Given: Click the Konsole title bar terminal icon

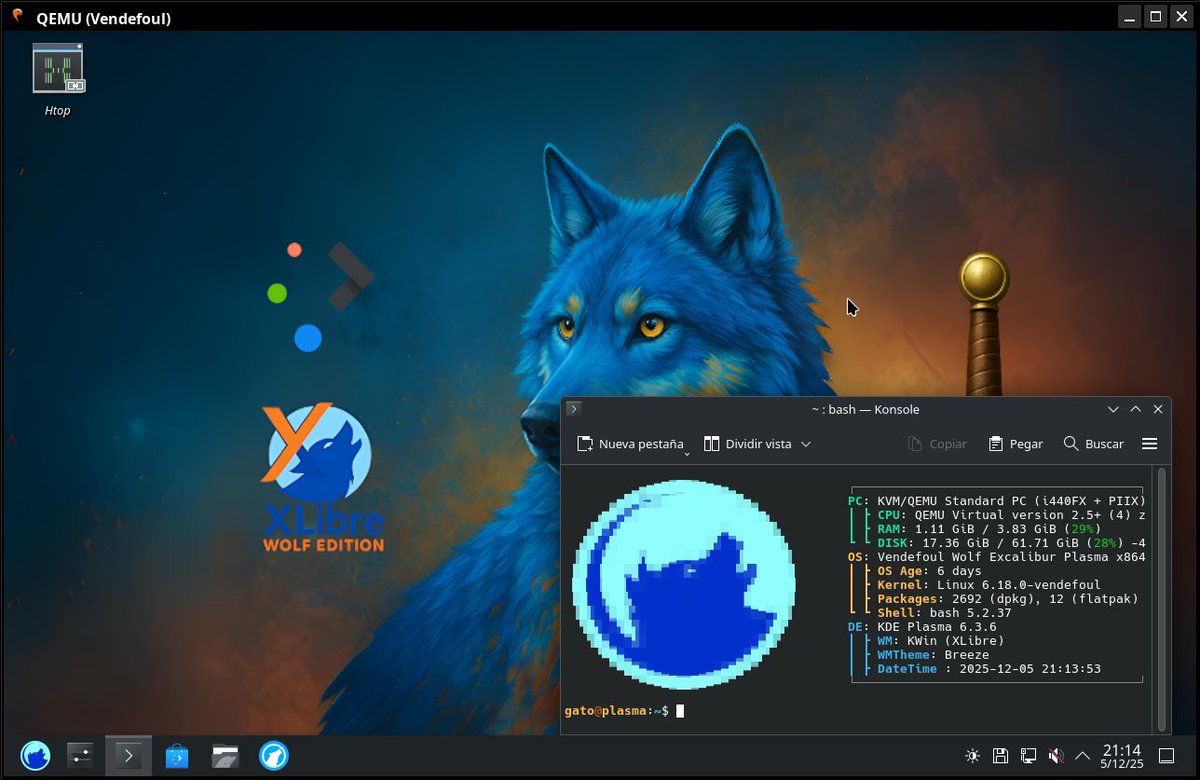Looking at the screenshot, I should [573, 408].
